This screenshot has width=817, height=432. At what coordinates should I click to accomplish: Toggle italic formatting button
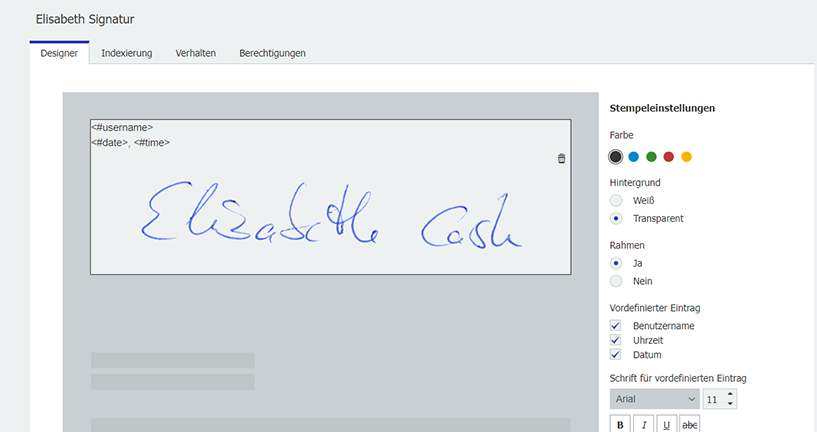643,424
